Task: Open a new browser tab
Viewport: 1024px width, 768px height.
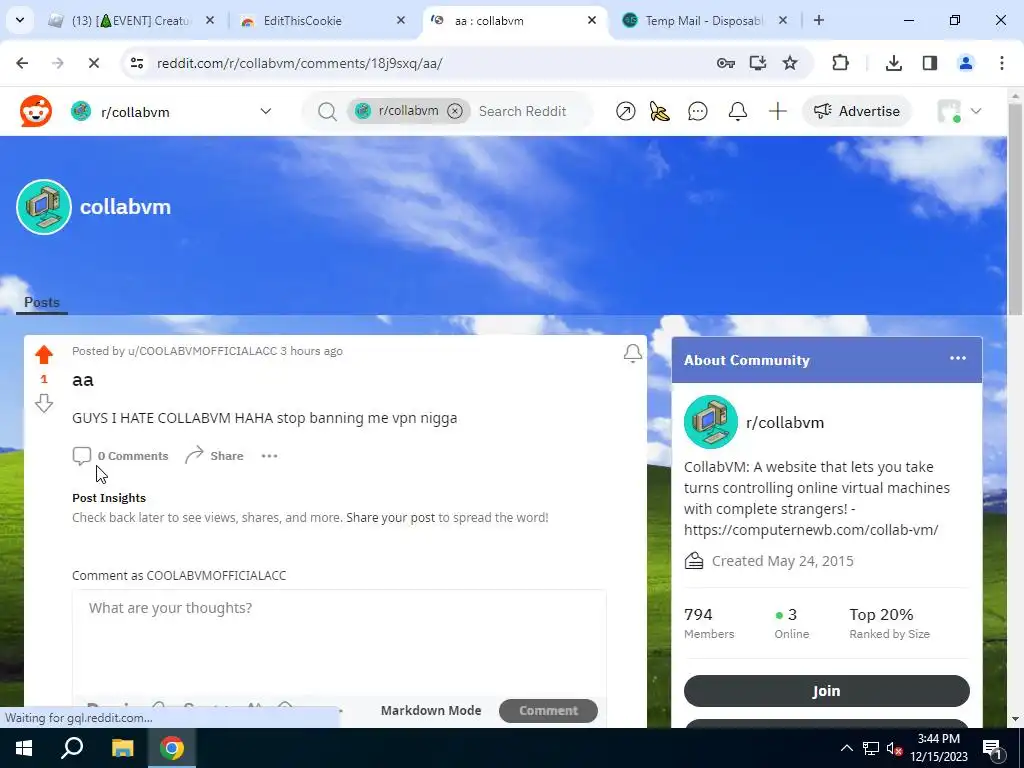Action: coord(819,20)
